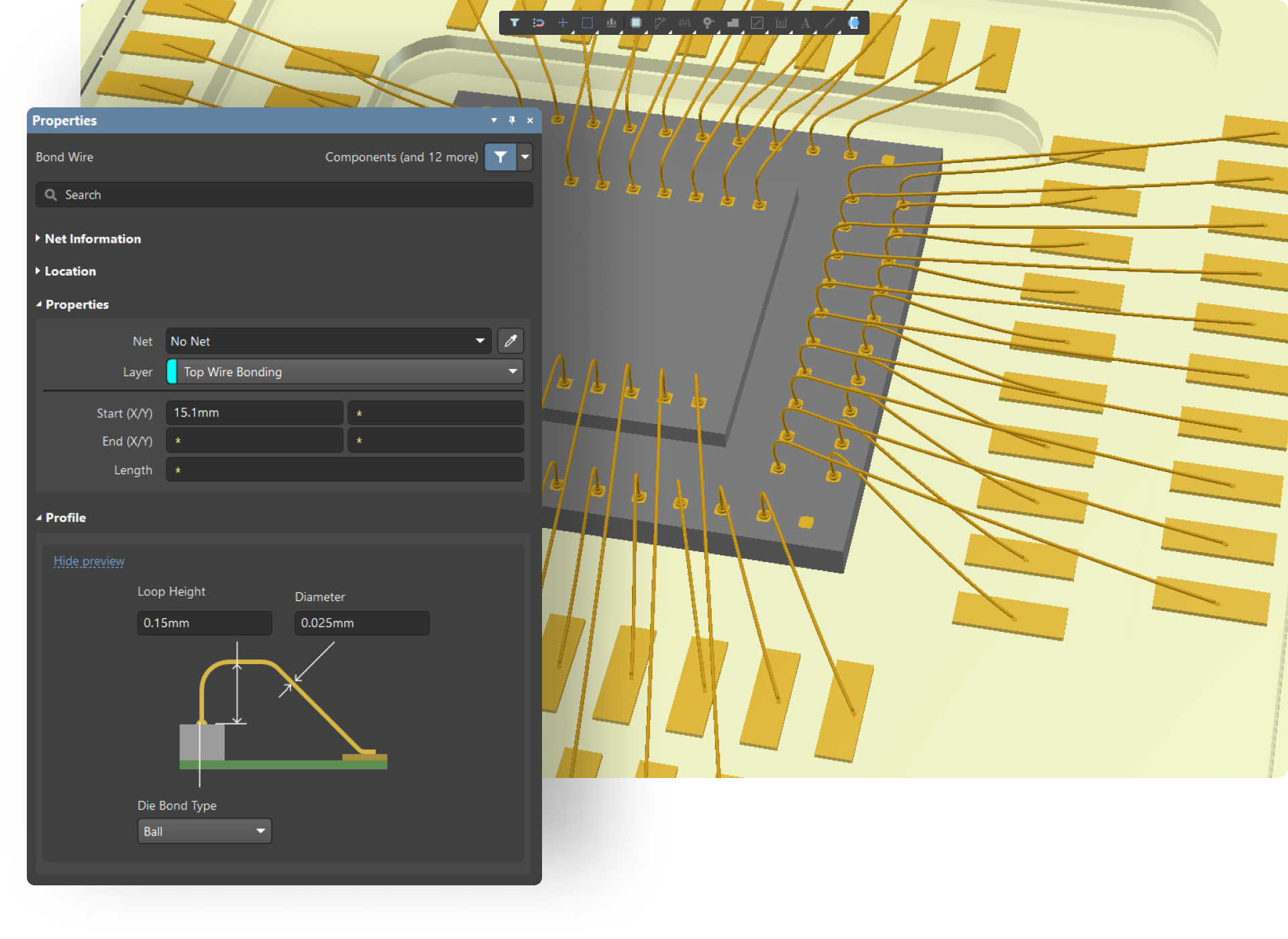This screenshot has height=939, width=1288.
Task: Click the place line tool icon
Action: (829, 23)
